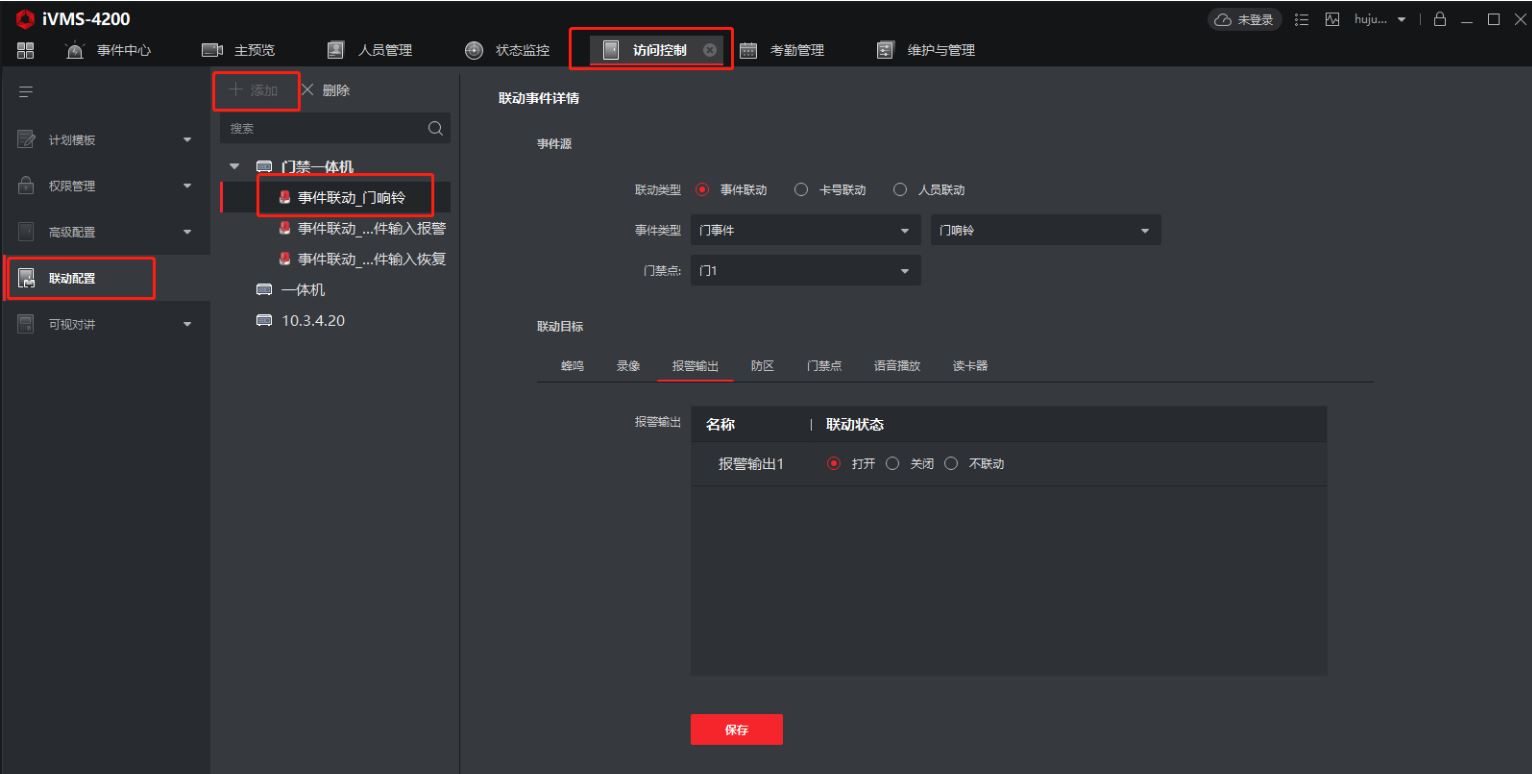Click the 名称 column header
Screen dimensions: 1532x774
tap(721, 425)
